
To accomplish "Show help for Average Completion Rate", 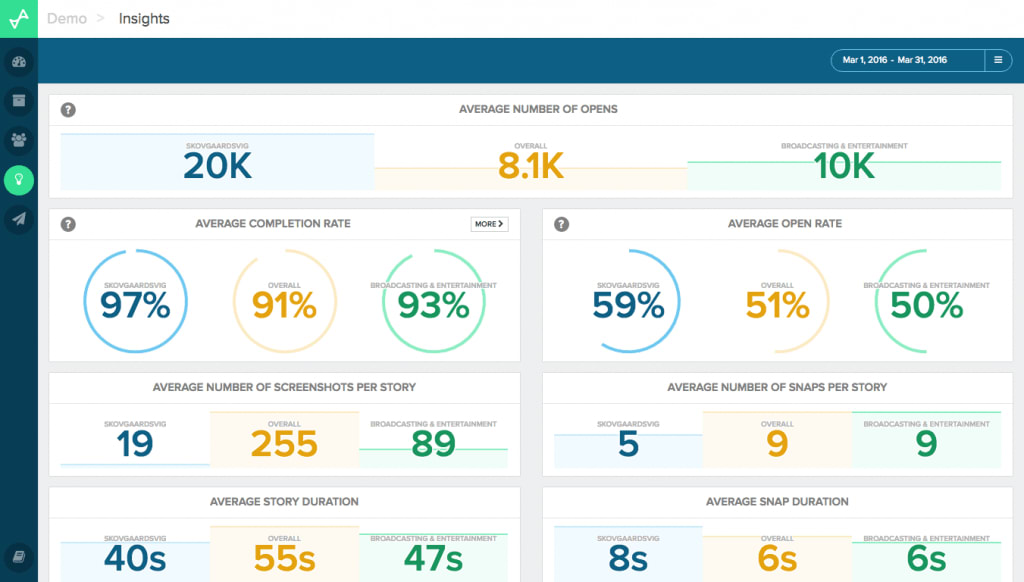I will (68, 224).
